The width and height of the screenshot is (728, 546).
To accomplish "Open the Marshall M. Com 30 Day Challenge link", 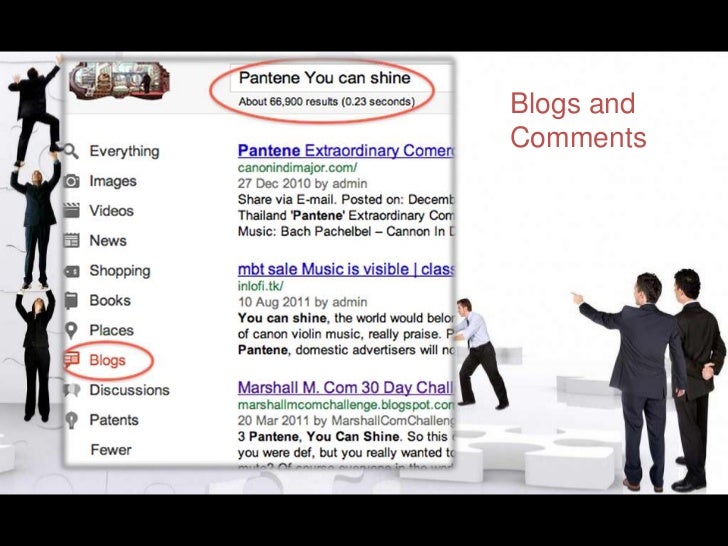I will point(345,387).
